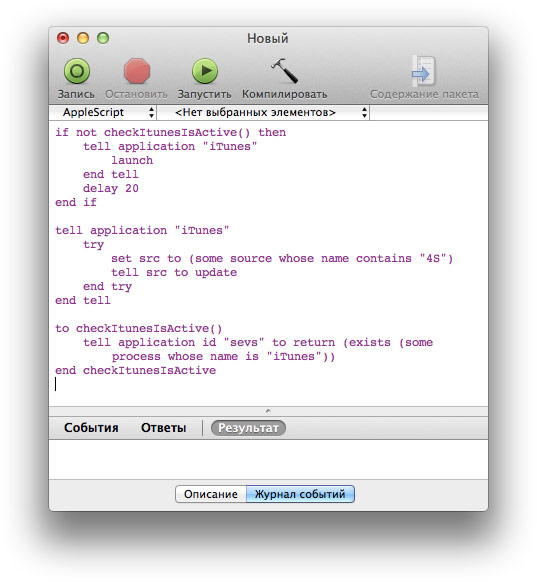Close the Новый window

click(x=63, y=38)
